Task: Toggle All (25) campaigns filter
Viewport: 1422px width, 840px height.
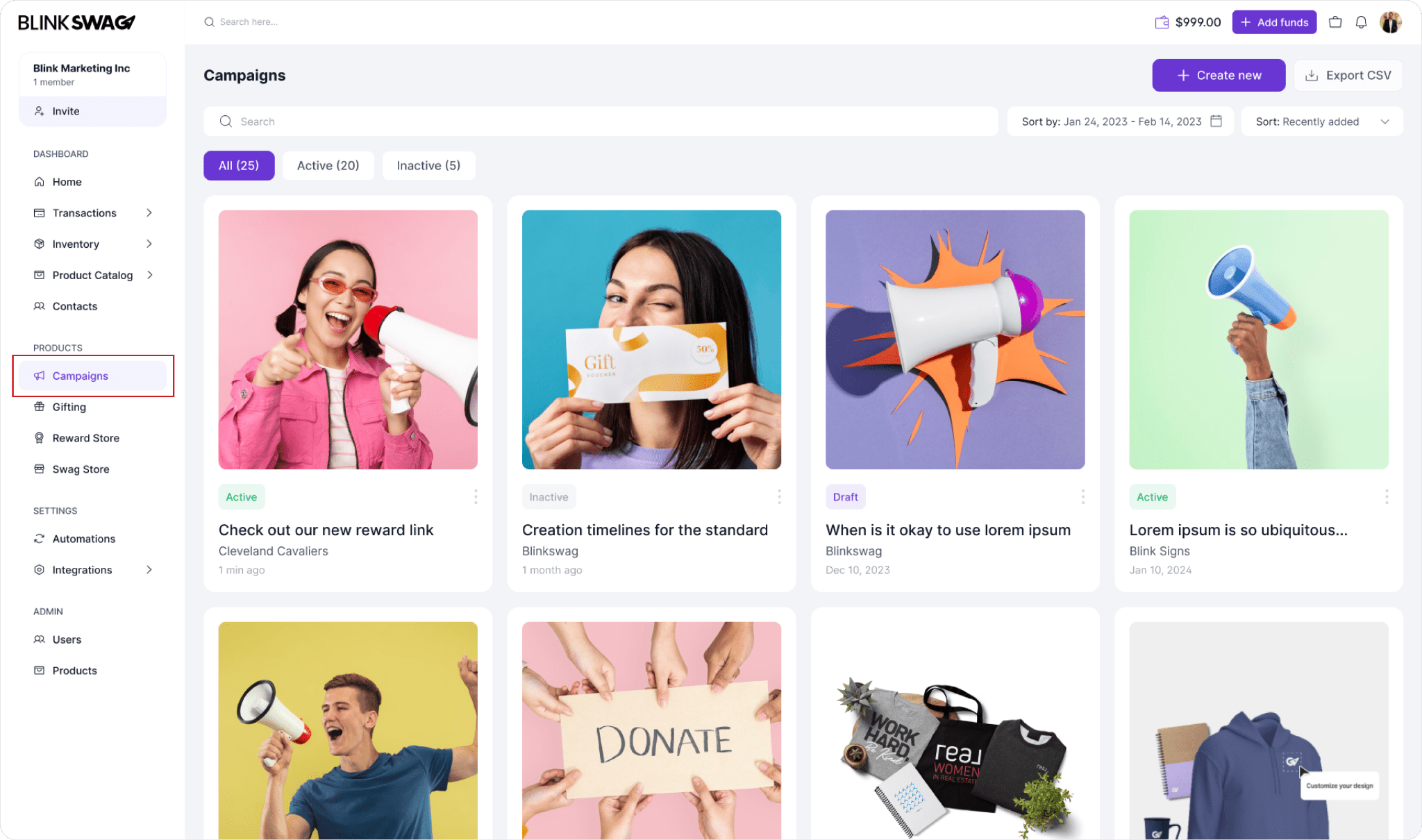Action: [x=238, y=165]
